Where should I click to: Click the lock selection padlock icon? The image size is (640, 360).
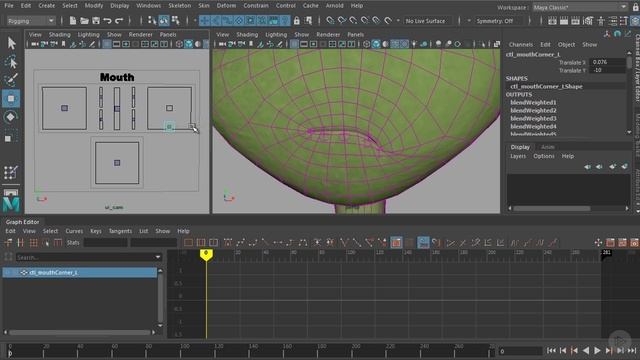click(297, 20)
